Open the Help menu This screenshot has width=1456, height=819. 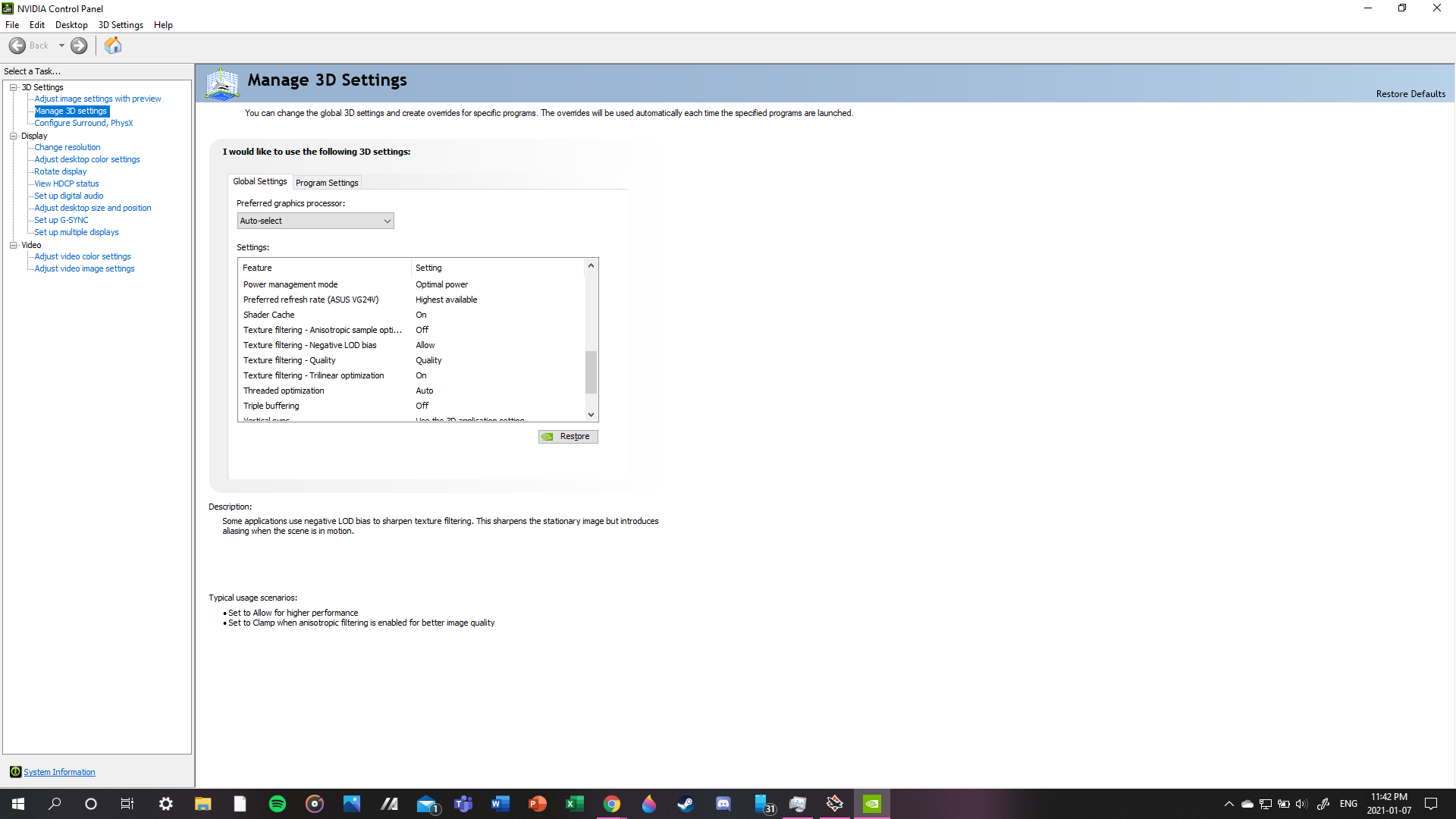163,25
